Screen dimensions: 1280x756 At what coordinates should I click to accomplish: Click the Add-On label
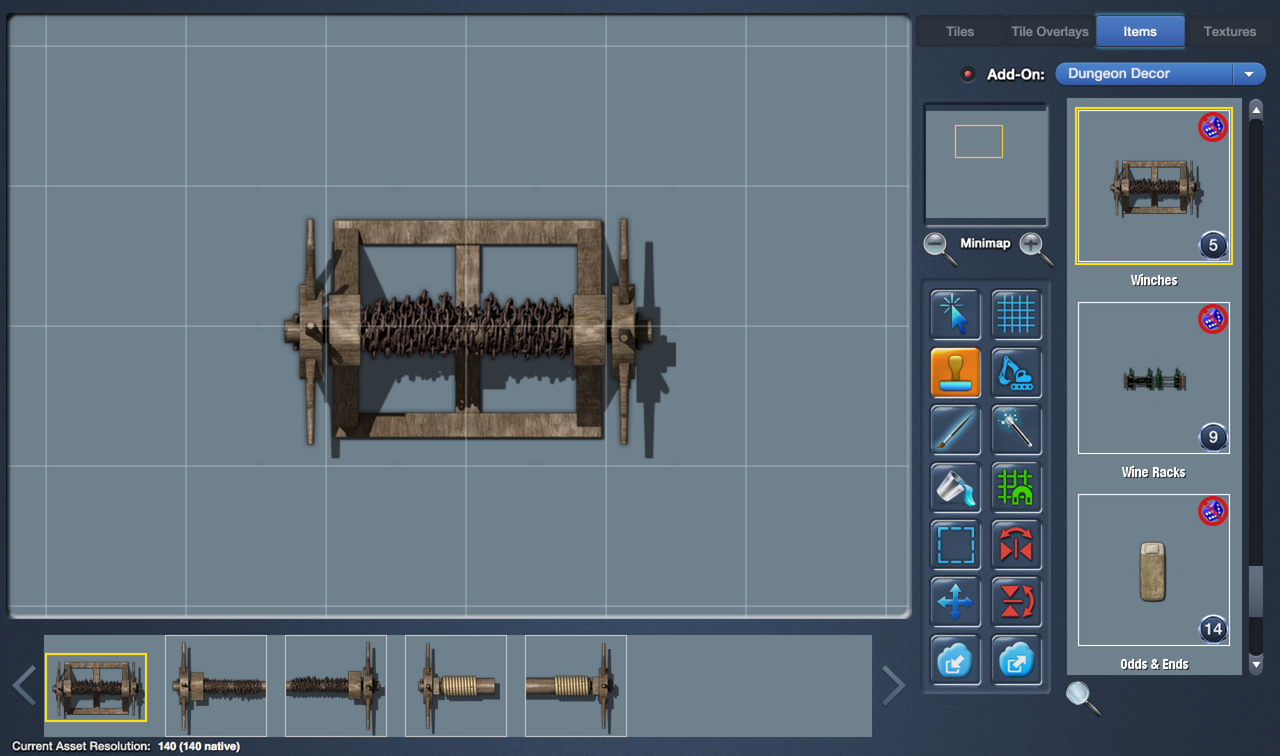[x=1015, y=74]
